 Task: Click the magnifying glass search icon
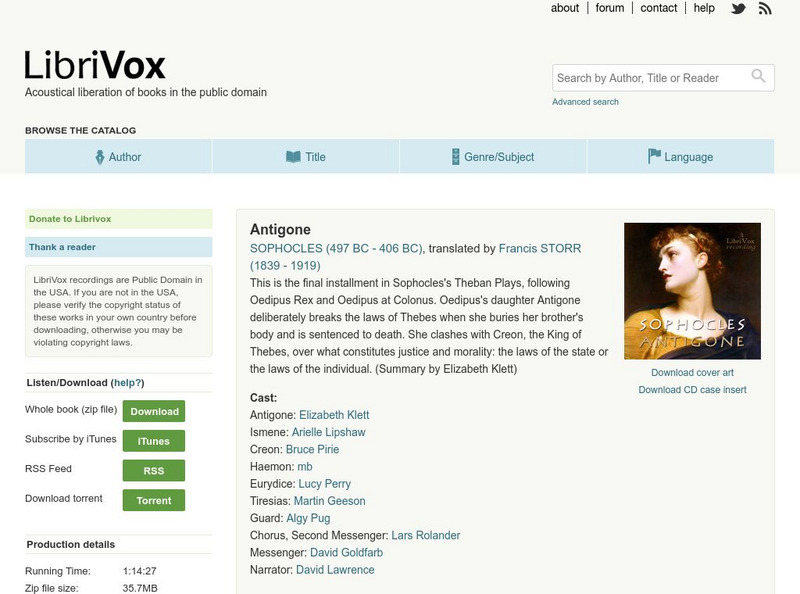pos(760,76)
